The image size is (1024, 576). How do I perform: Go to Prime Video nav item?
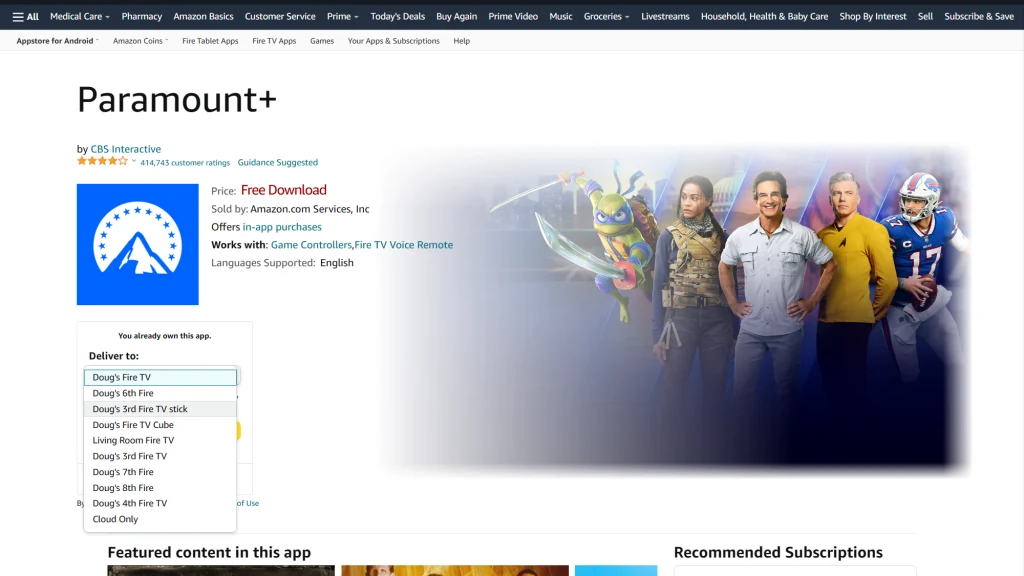pyautogui.click(x=513, y=16)
